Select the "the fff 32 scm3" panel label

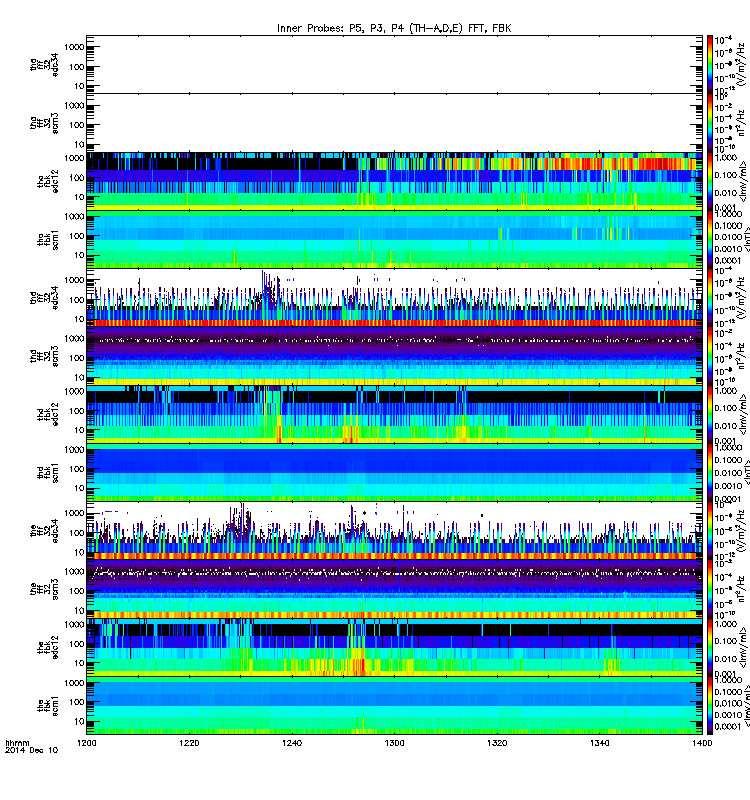click(44, 589)
